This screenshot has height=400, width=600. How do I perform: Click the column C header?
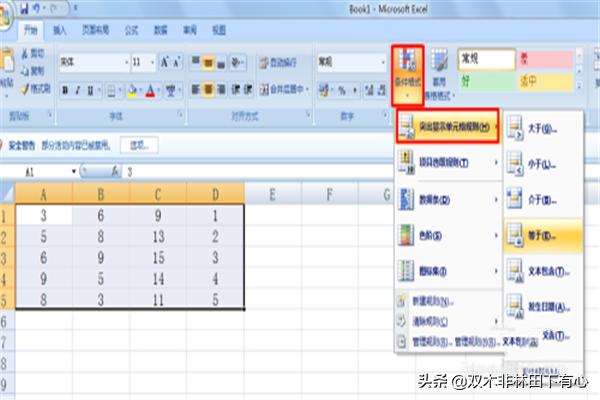[159, 195]
